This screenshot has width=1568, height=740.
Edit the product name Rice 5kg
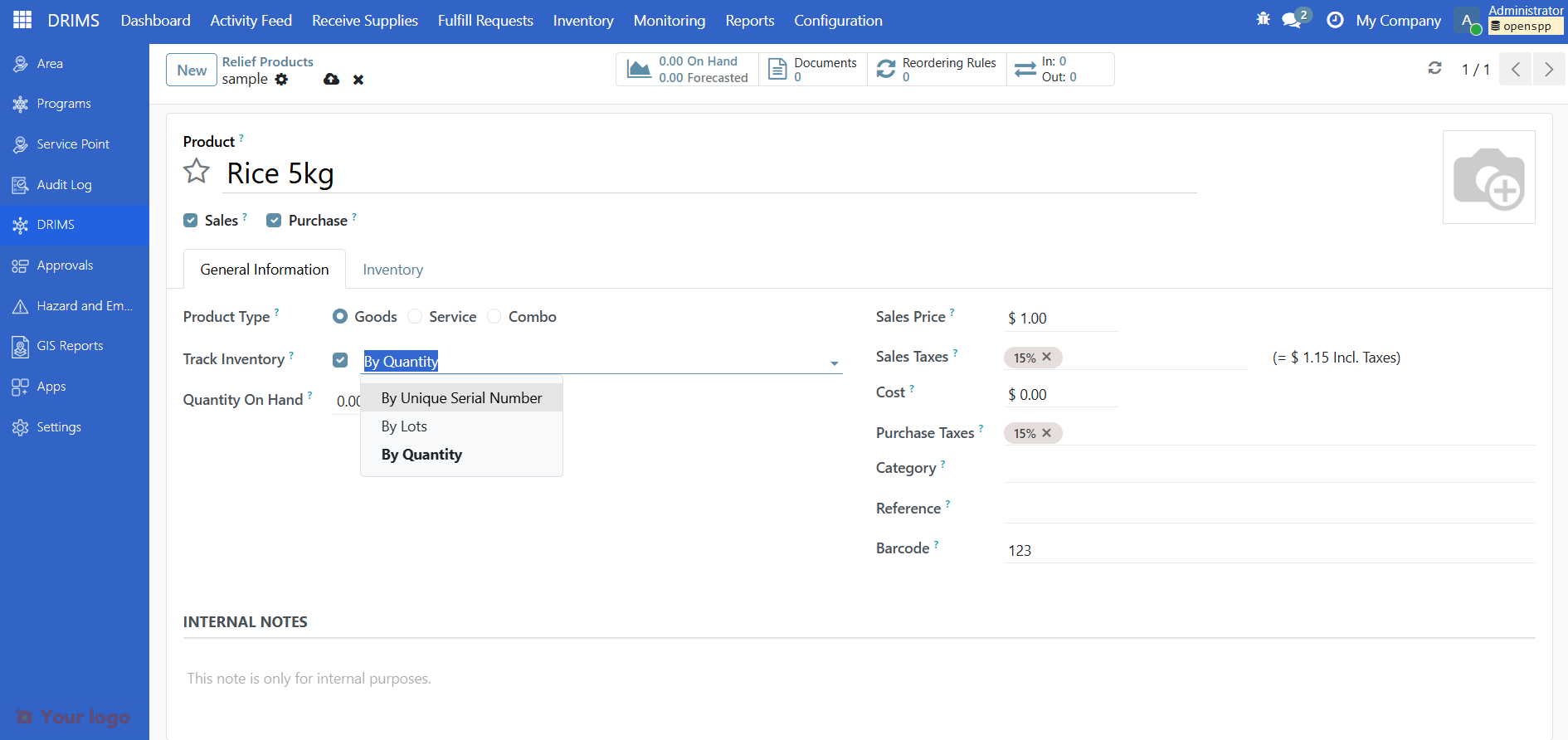709,173
